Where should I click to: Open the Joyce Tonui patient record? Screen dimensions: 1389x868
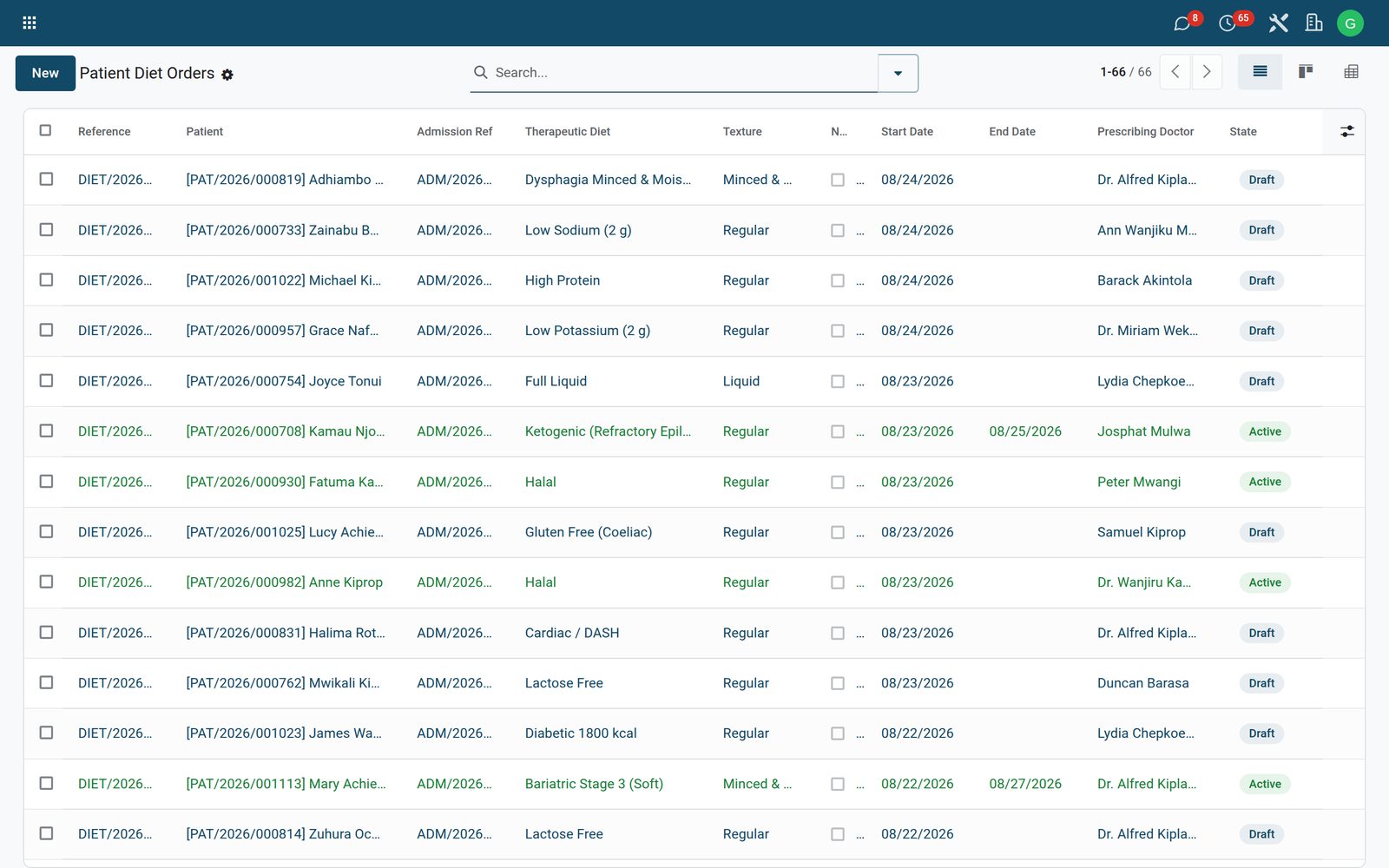[284, 381]
